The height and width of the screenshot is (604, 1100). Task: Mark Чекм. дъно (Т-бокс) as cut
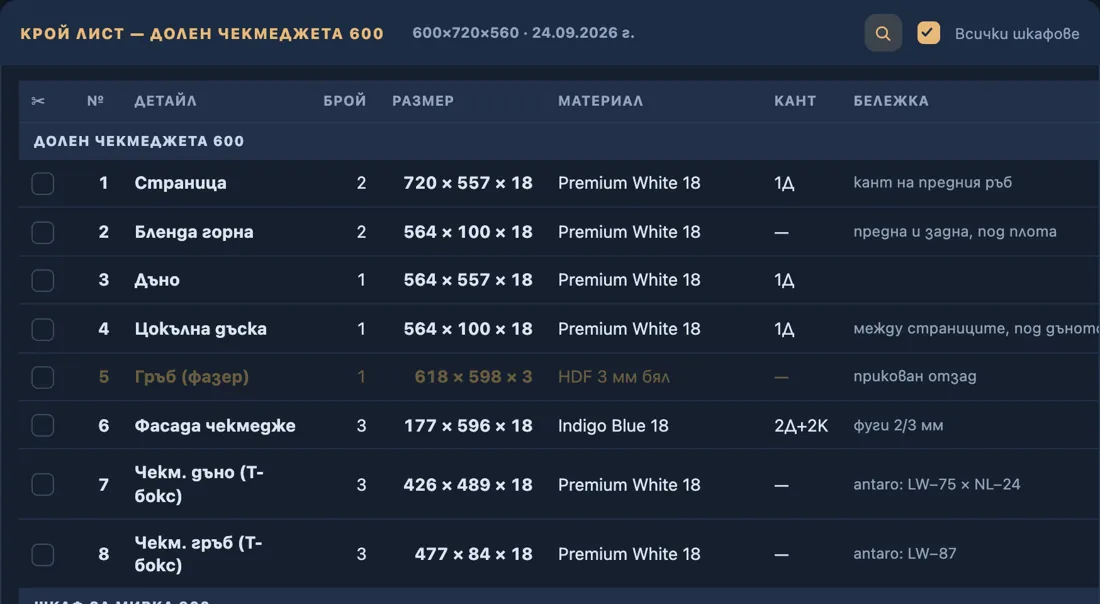(x=43, y=484)
